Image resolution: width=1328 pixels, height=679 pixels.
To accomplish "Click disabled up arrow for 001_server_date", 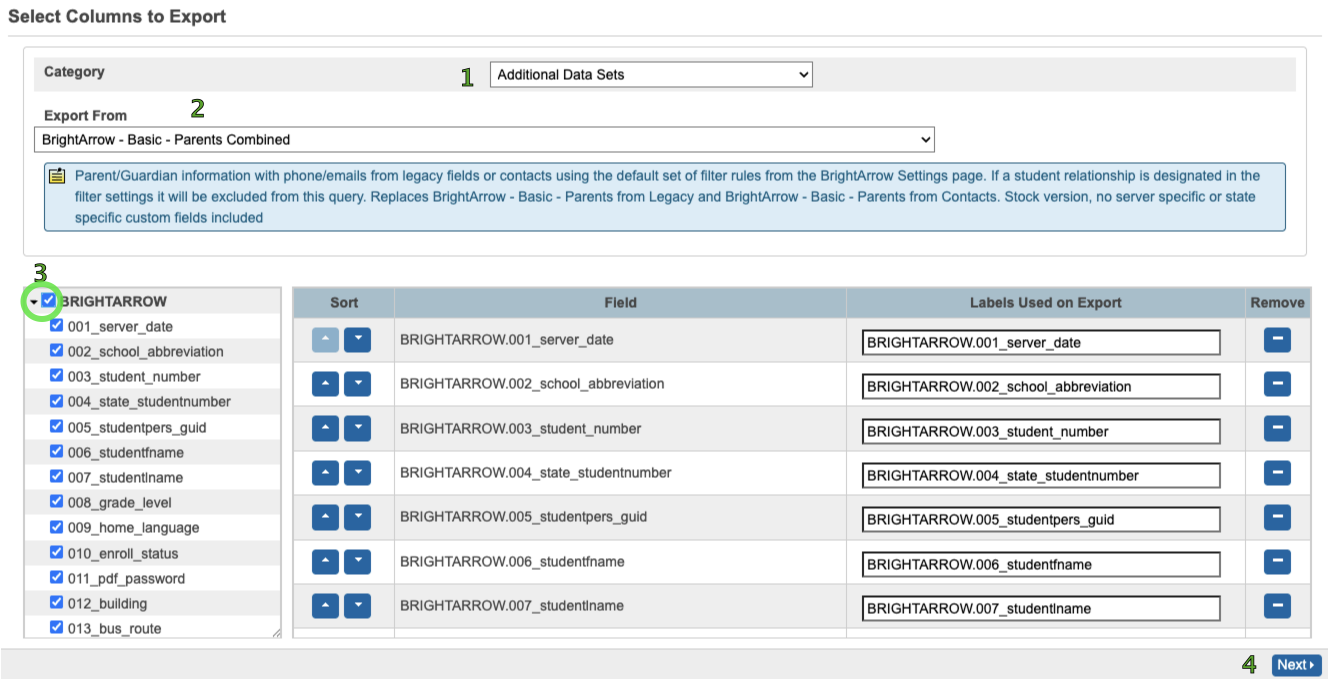I will (326, 340).
